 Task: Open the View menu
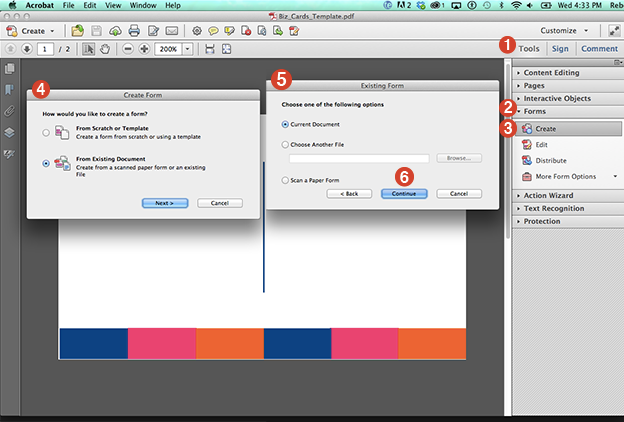click(x=113, y=6)
